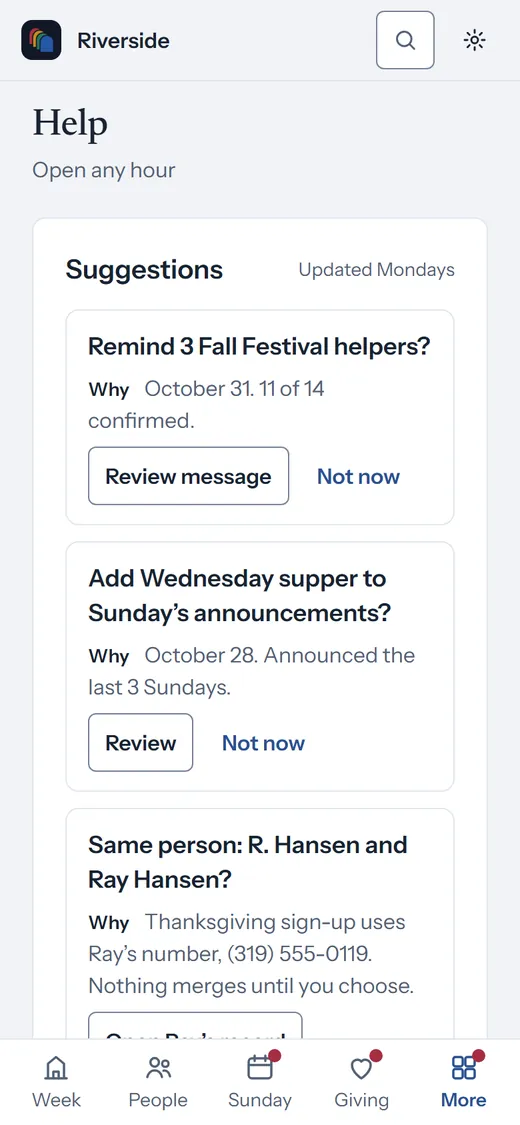Image resolution: width=520 pixels, height=1125 pixels.
Task: Open the Giving heart icon
Action: tap(361, 1068)
